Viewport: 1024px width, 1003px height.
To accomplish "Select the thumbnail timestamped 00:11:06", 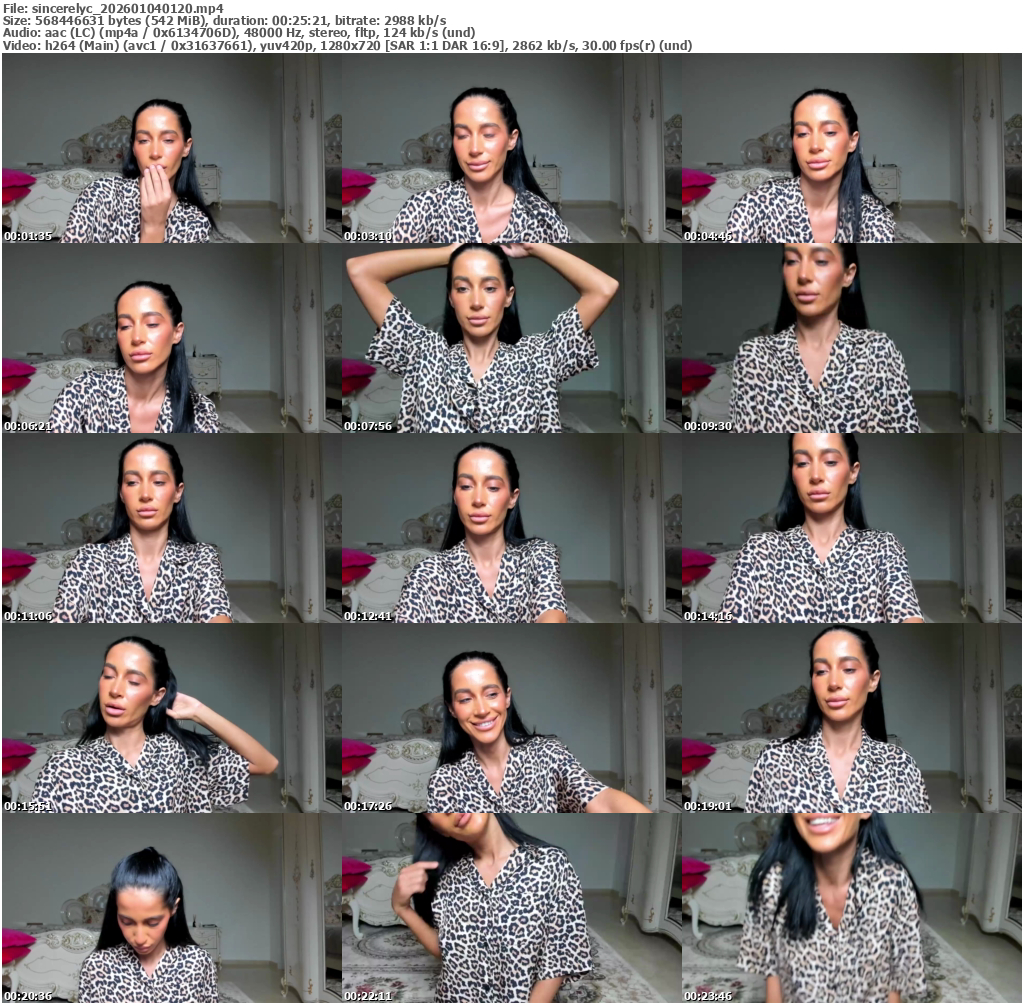I will [172, 528].
